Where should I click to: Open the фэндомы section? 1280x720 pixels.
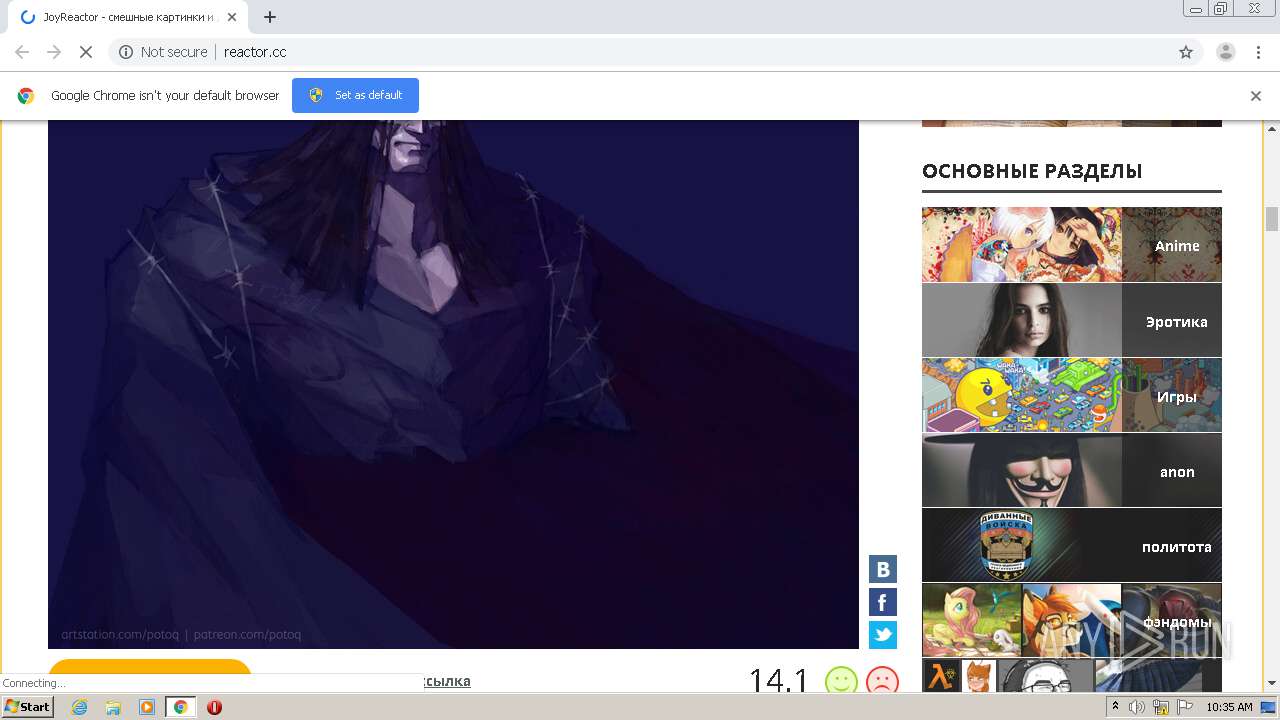tap(1071, 620)
